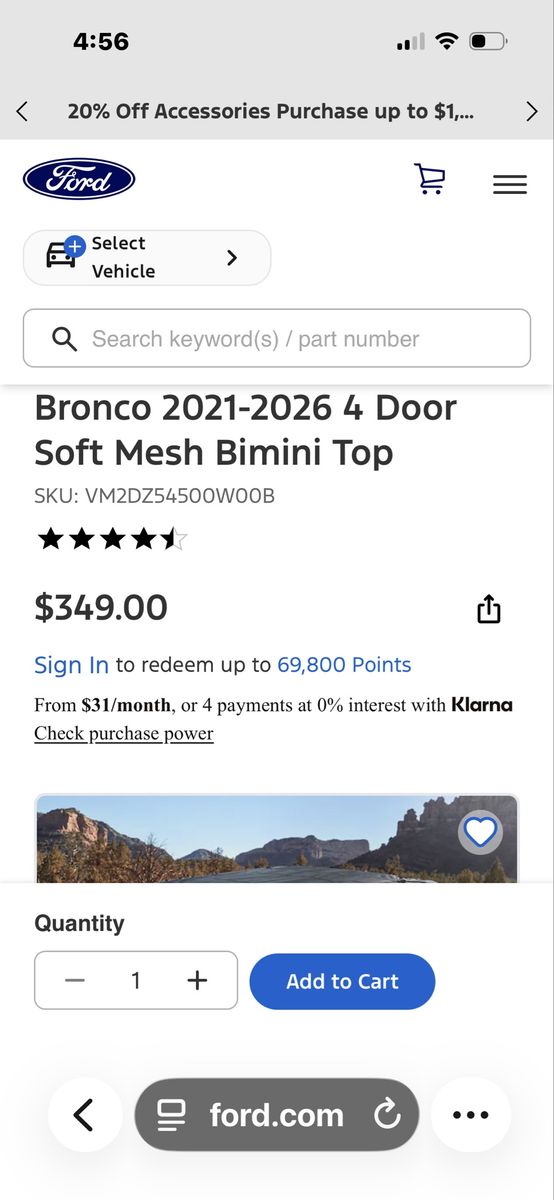
Task: Focus the keyword or part number search field
Action: point(277,338)
